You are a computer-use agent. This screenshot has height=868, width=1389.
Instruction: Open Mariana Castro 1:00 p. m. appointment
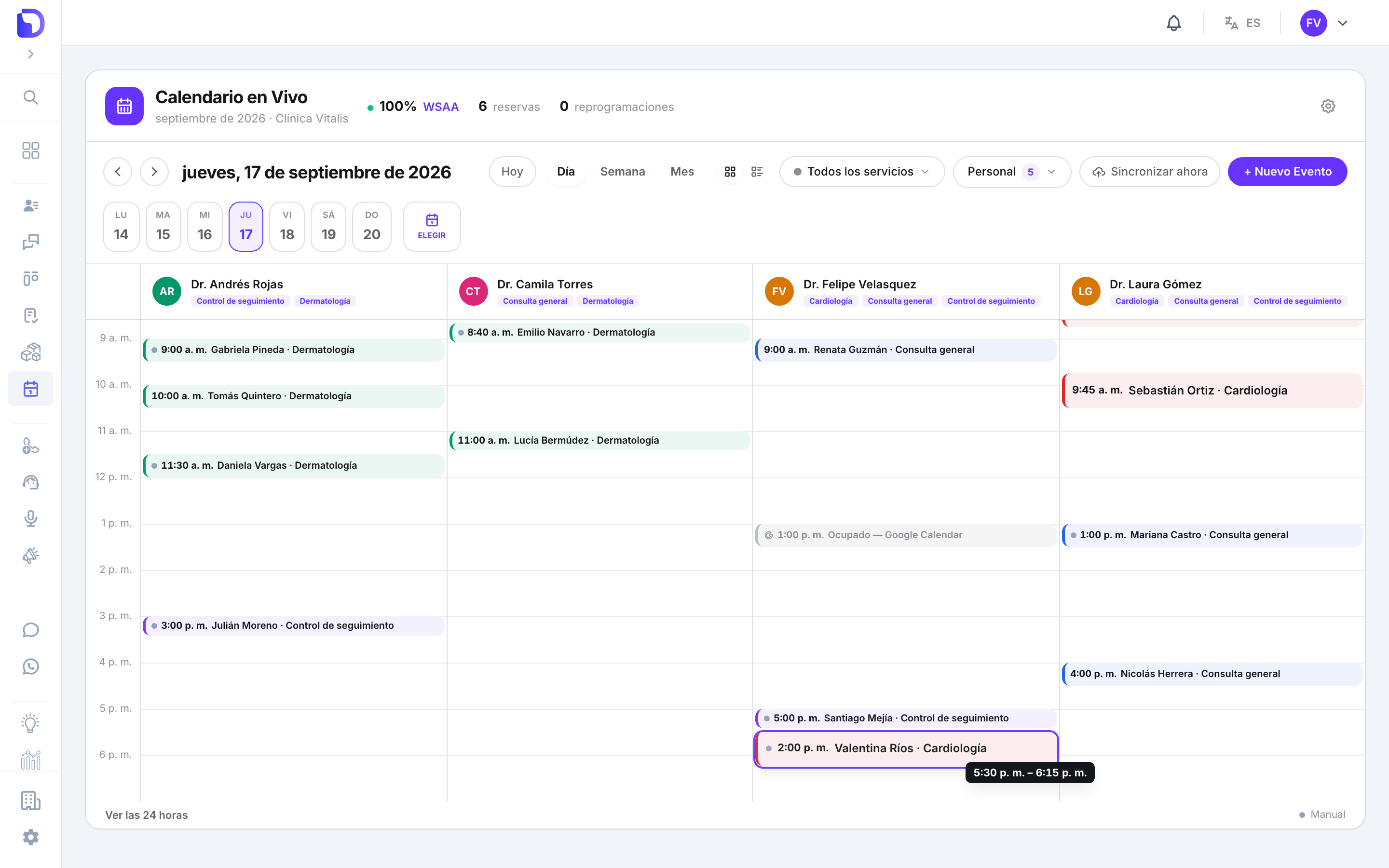point(1212,535)
